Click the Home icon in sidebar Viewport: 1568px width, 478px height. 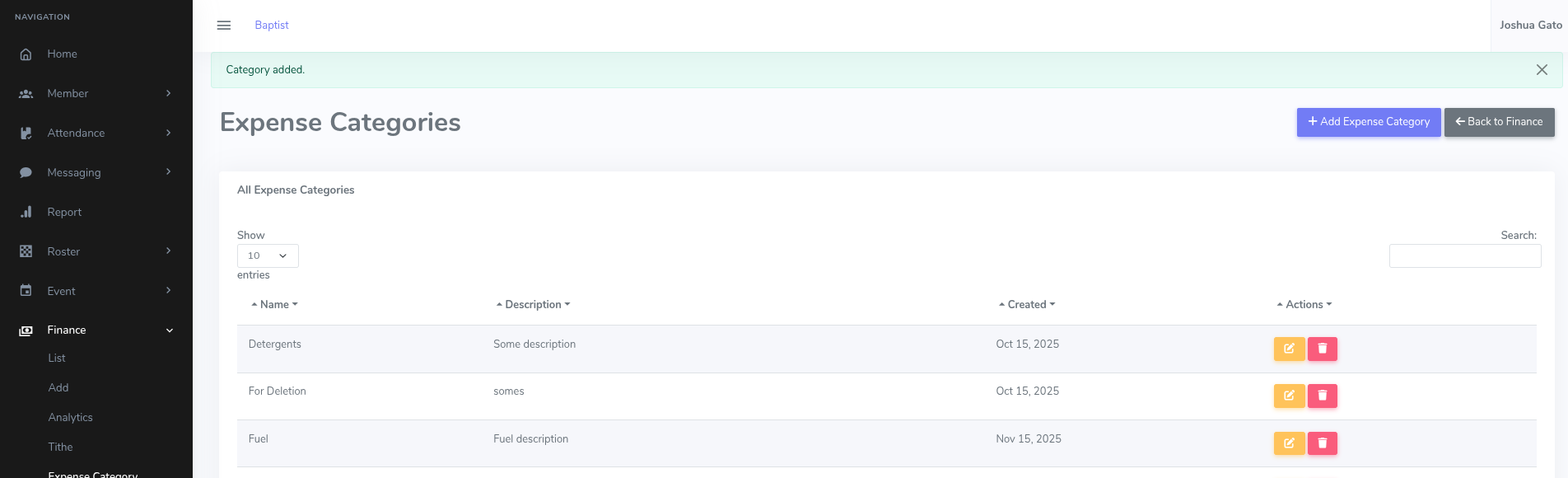[x=26, y=54]
